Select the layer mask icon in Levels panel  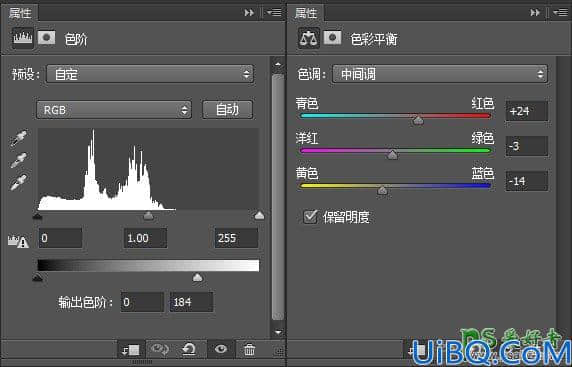click(47, 37)
